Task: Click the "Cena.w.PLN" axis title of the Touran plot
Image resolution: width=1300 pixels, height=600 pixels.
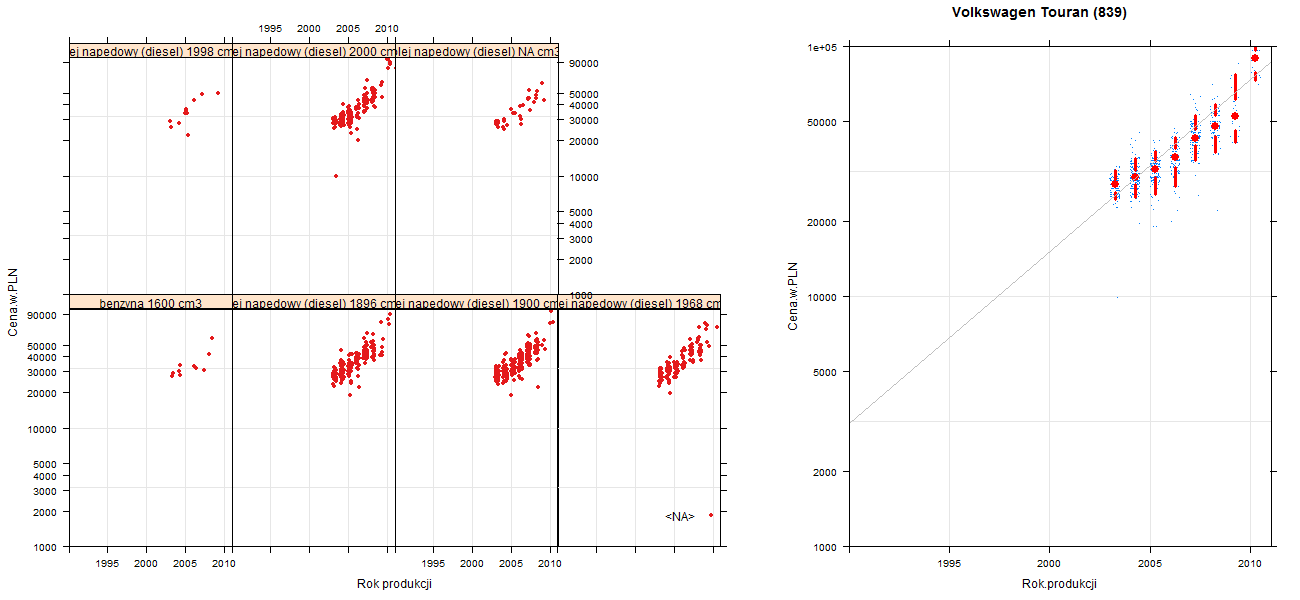Action: 792,296
